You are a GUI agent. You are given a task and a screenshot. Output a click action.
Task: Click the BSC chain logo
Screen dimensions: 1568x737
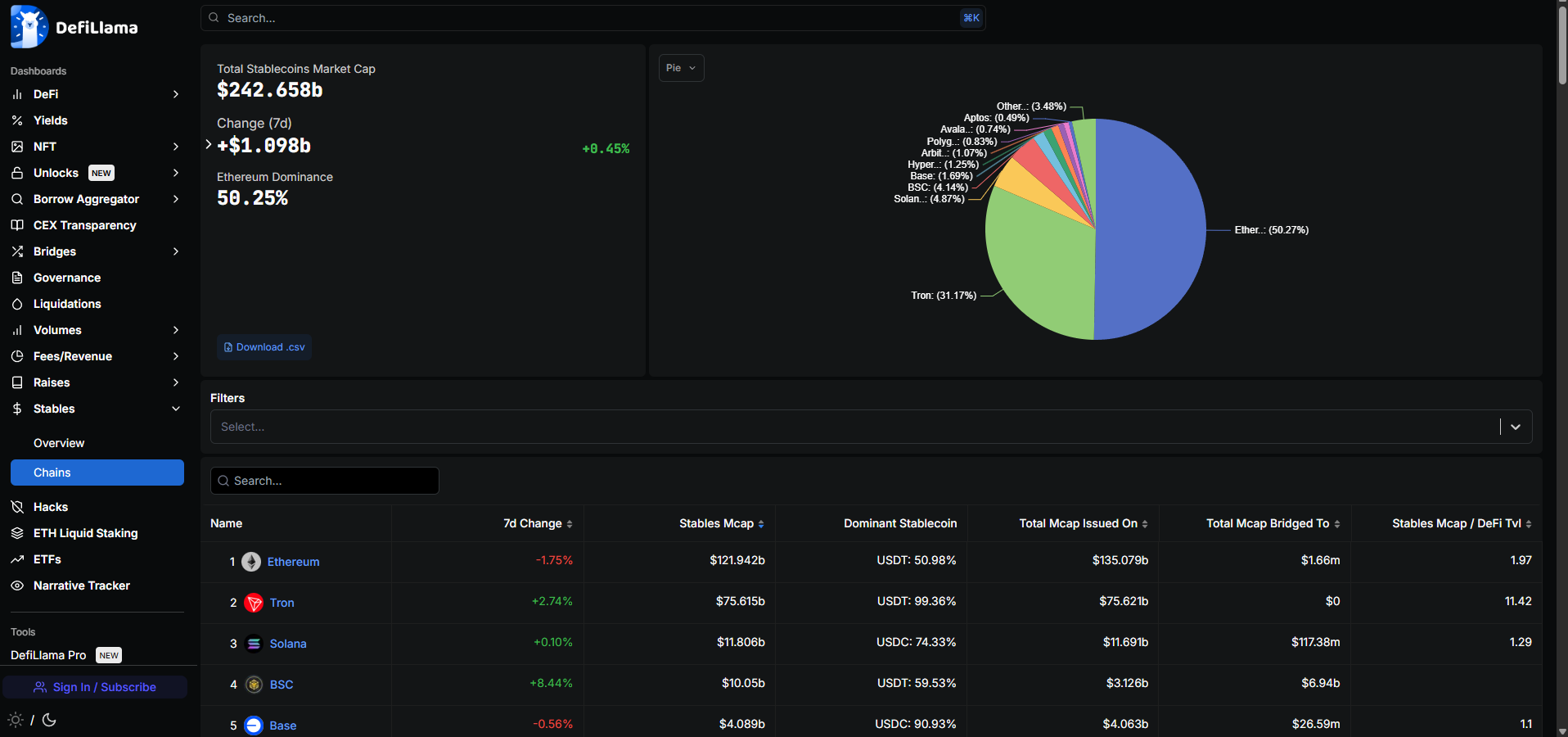coord(254,685)
